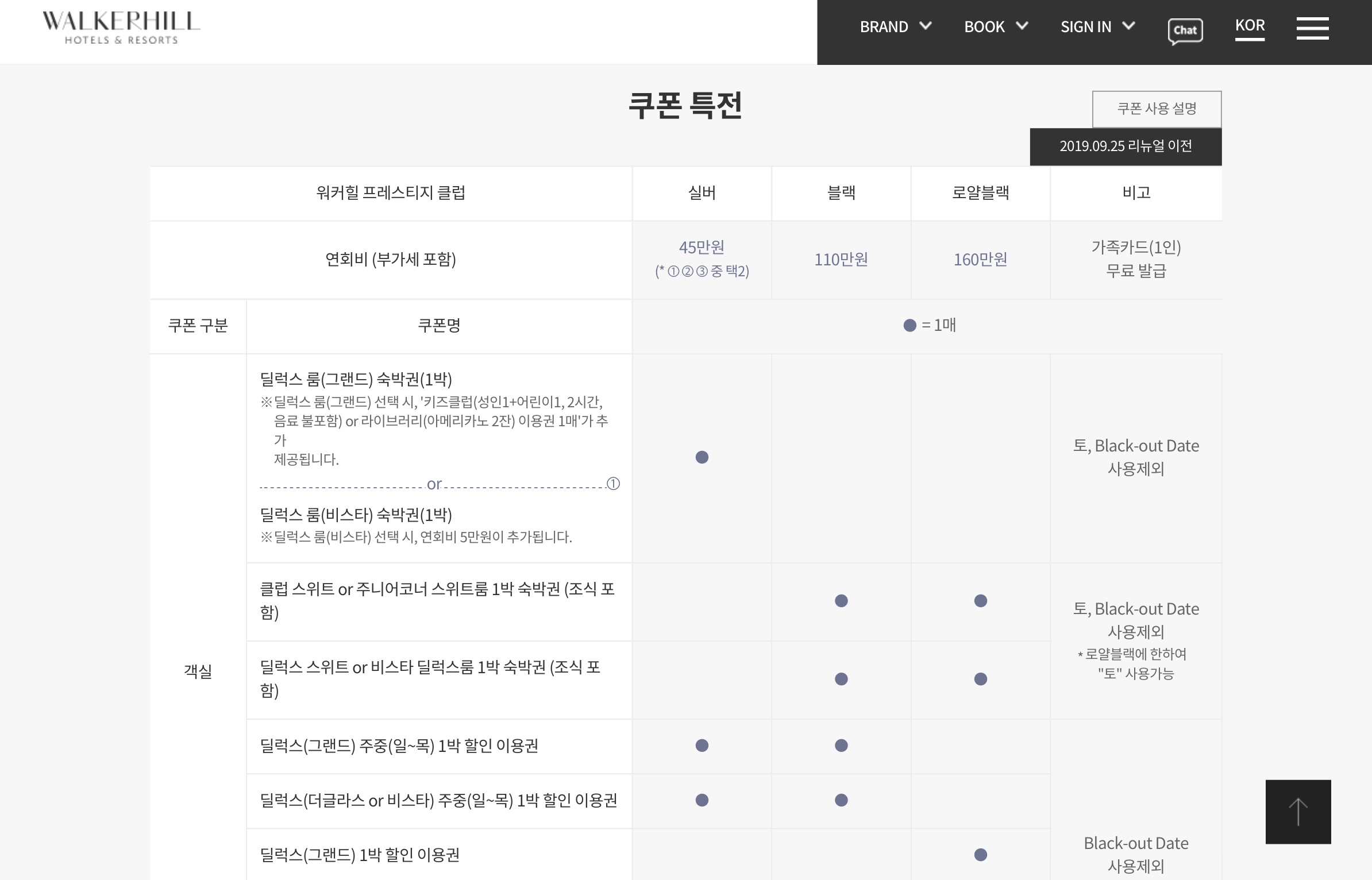Open the 쿠폰 사용 설명 tab
Image resolution: width=1372 pixels, height=880 pixels.
pyautogui.click(x=1156, y=109)
